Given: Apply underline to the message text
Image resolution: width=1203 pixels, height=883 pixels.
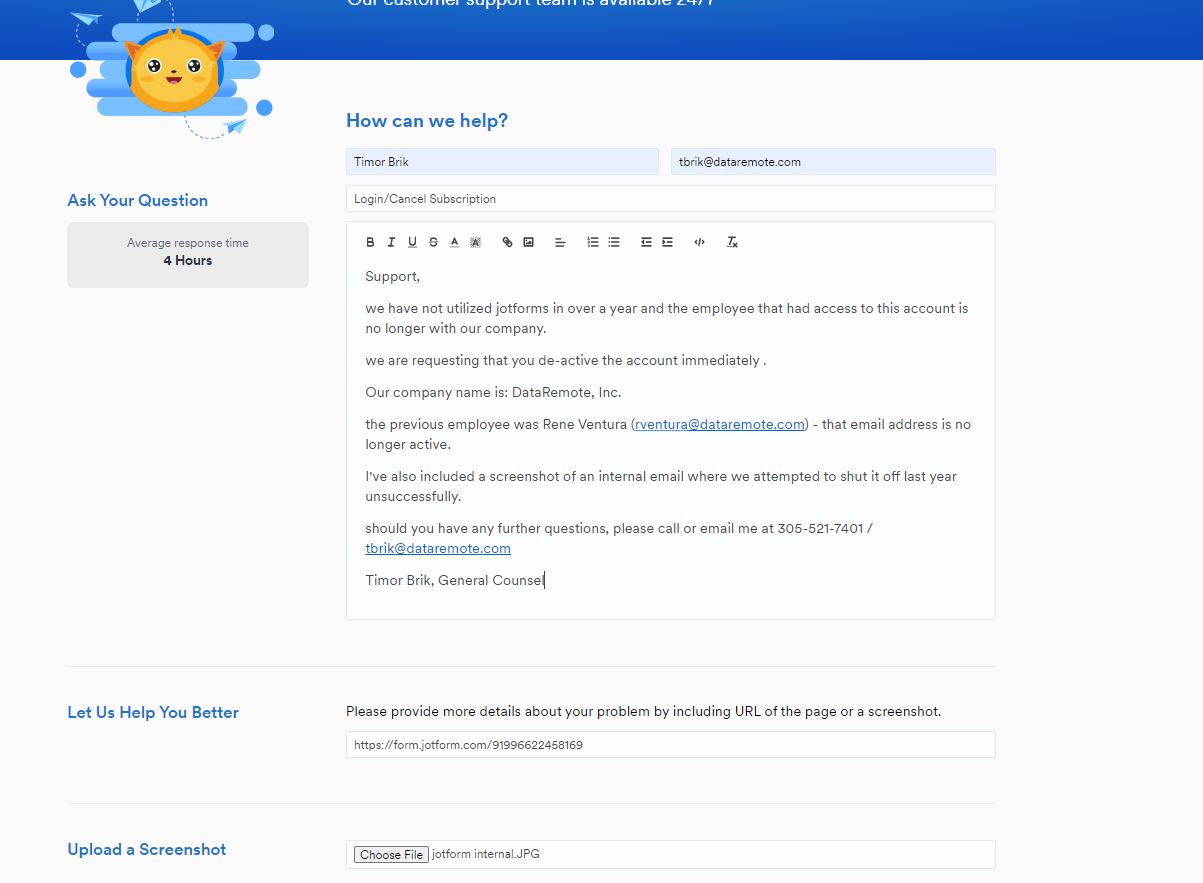Looking at the screenshot, I should (412, 242).
